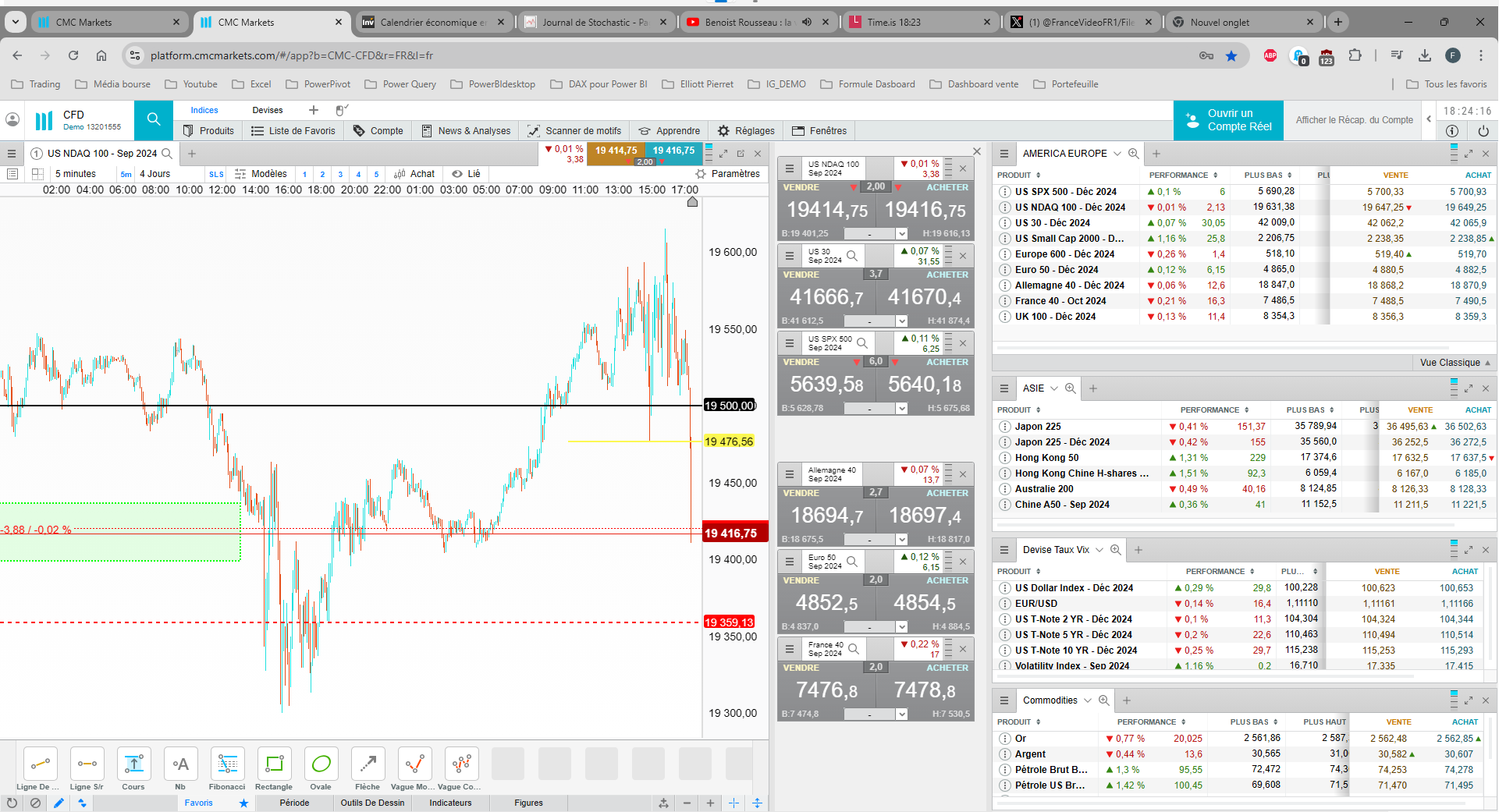This screenshot has width=1499, height=812.
Task: Switch to the Indicateurs tab below the chart
Action: tap(450, 803)
